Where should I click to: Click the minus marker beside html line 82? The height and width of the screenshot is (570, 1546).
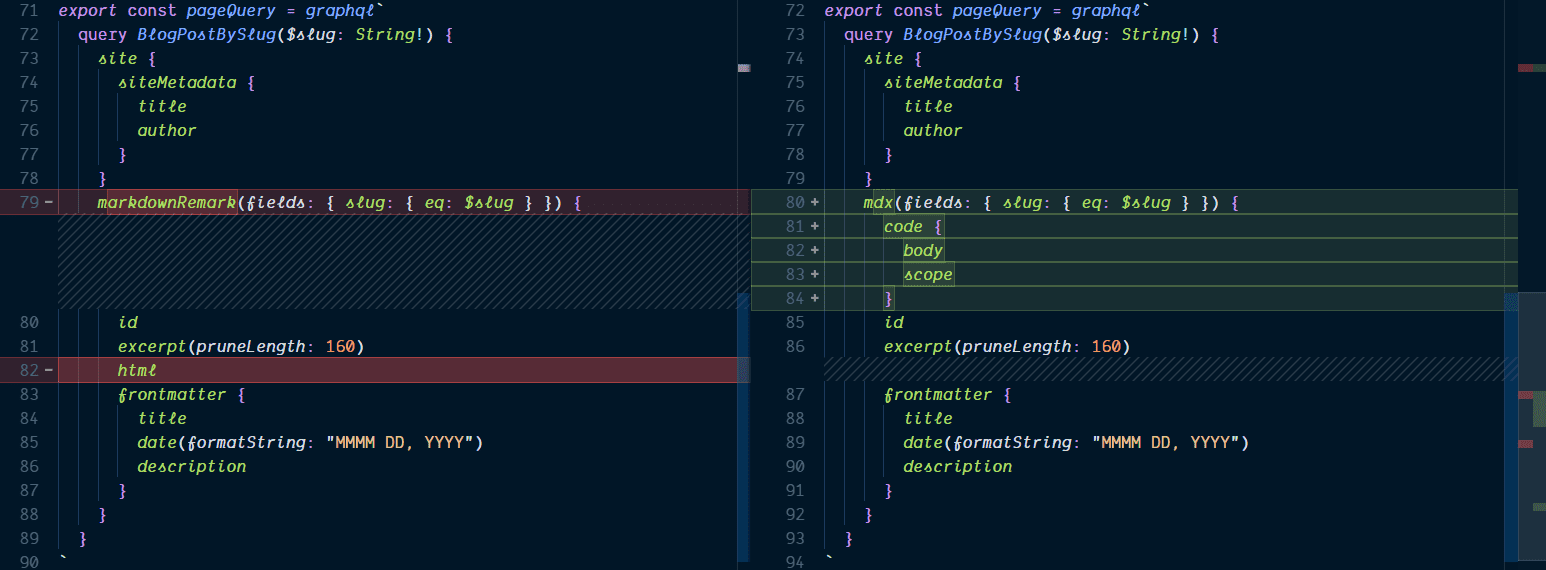pos(48,371)
